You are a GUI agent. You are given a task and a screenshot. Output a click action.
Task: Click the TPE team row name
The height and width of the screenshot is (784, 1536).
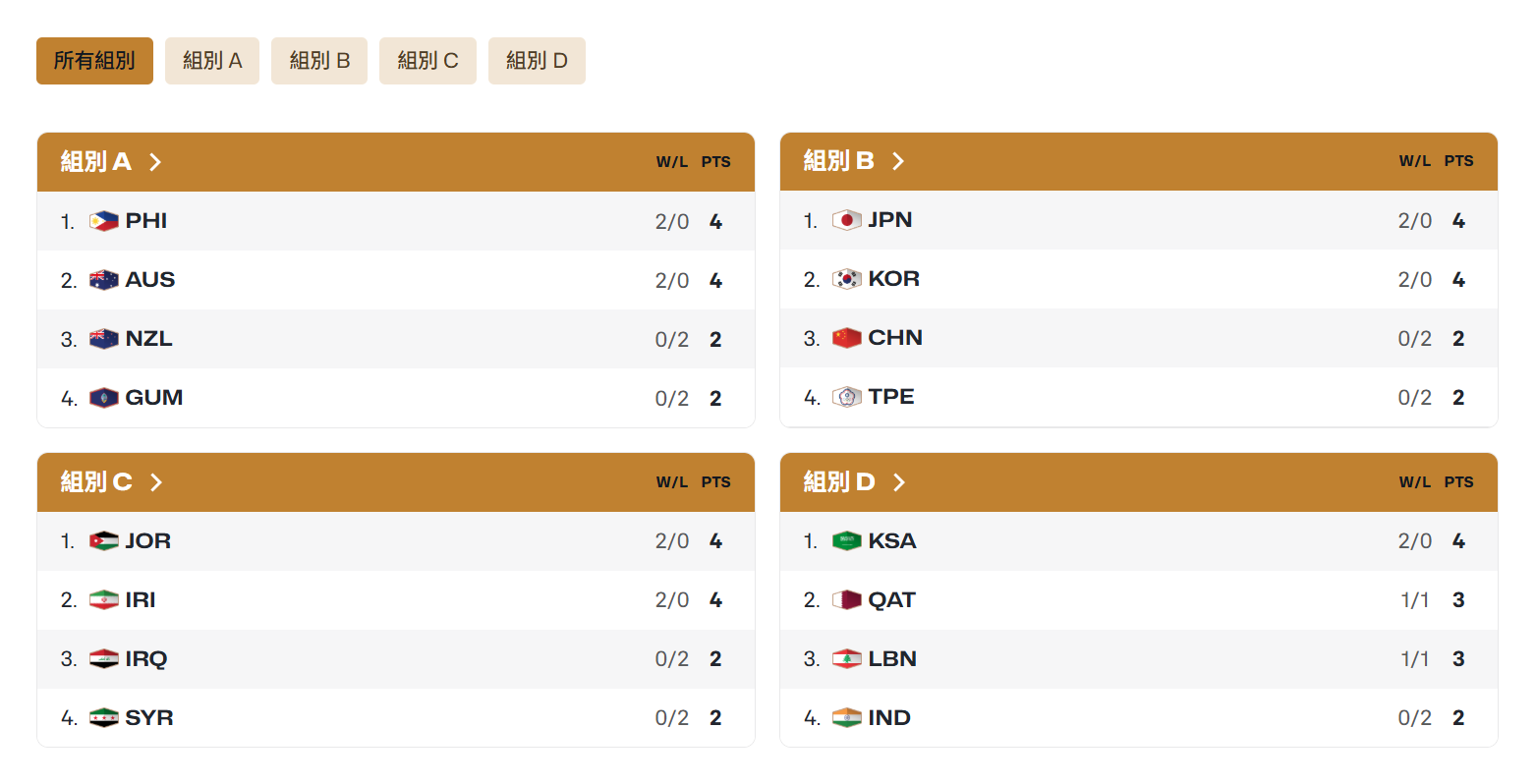click(x=891, y=397)
